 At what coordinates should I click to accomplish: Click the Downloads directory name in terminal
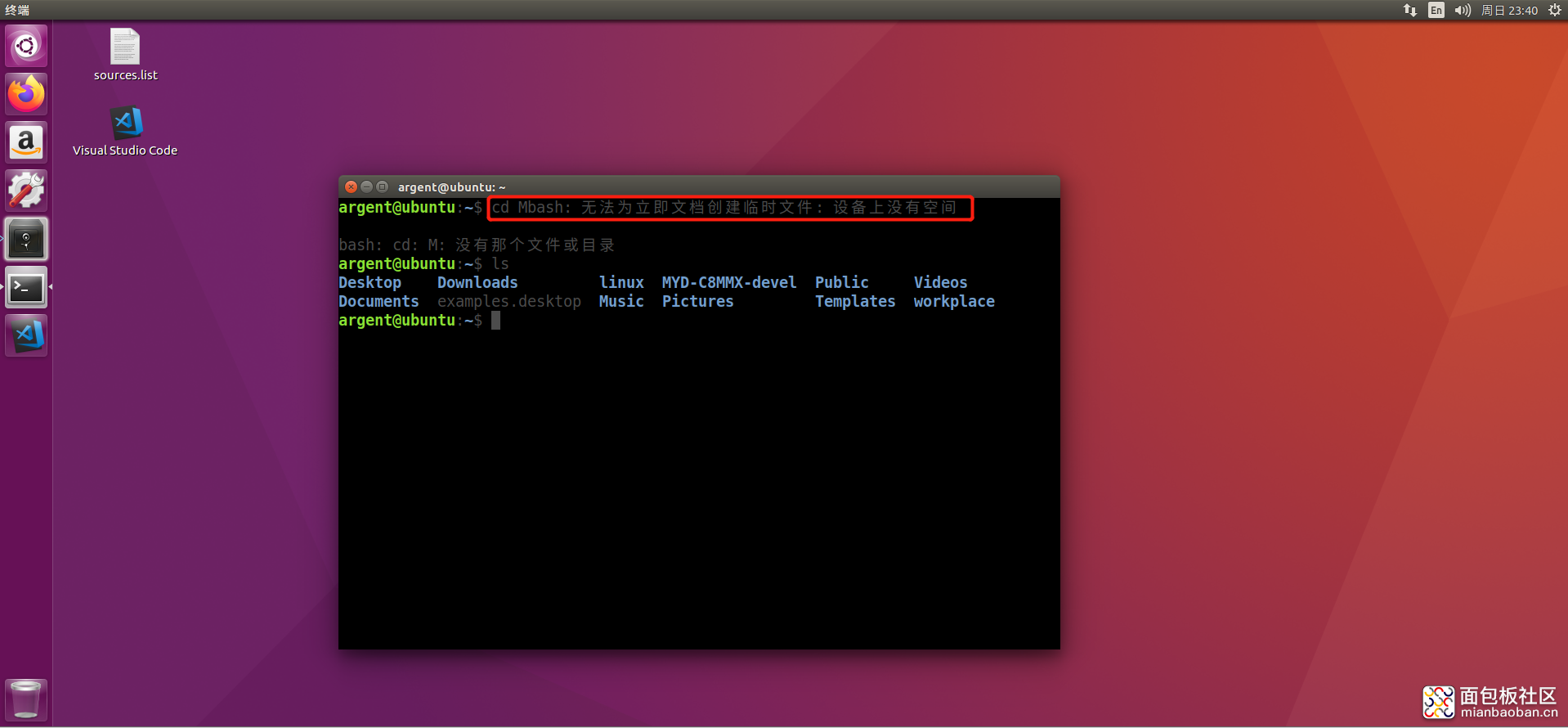point(477,282)
